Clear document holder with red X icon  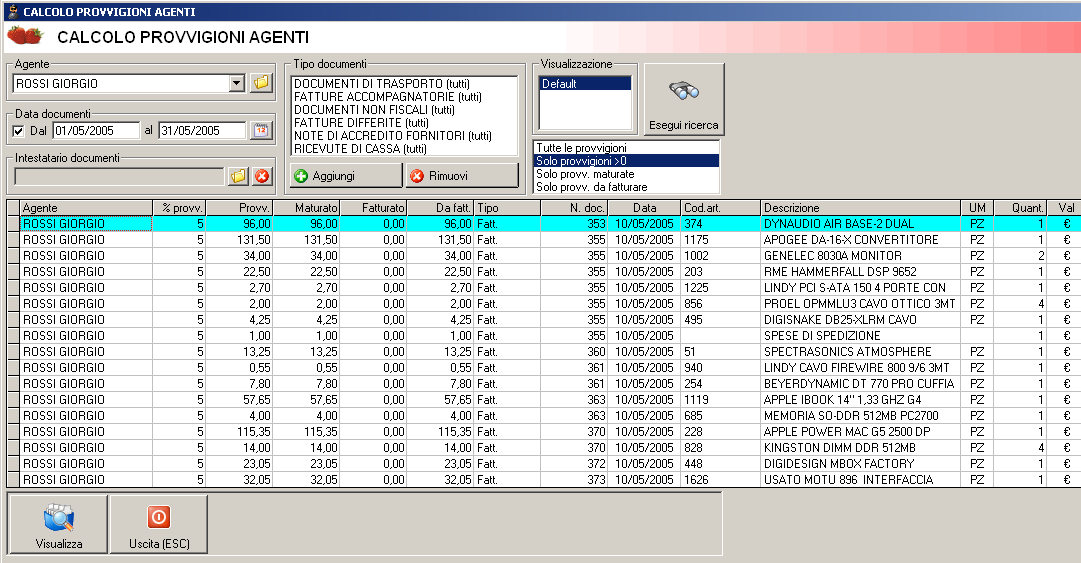click(x=261, y=176)
